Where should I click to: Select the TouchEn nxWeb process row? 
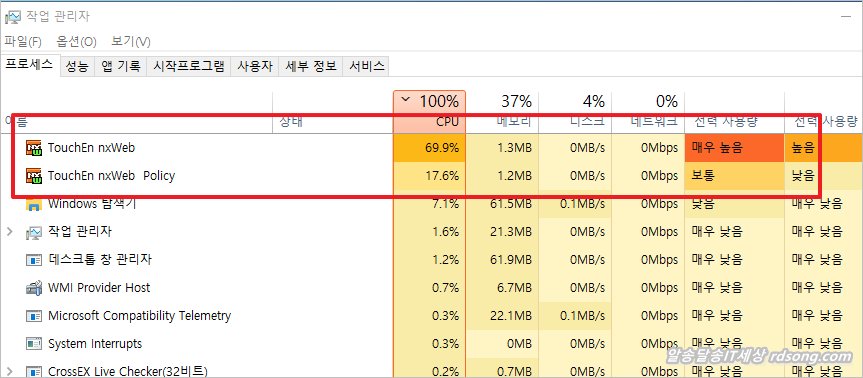click(432, 147)
